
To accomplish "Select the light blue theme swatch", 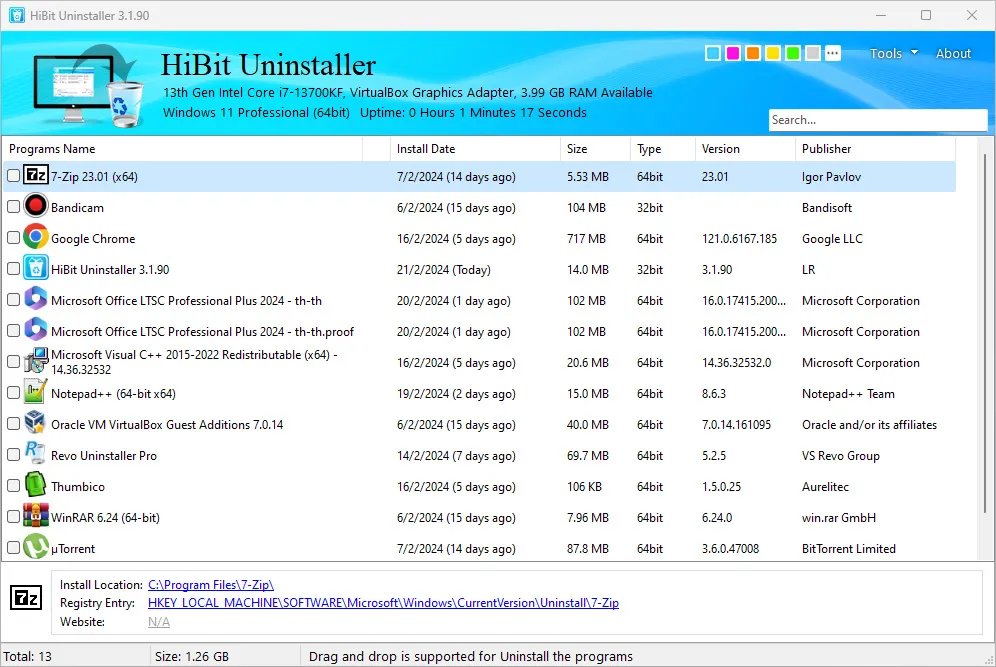I will (713, 53).
